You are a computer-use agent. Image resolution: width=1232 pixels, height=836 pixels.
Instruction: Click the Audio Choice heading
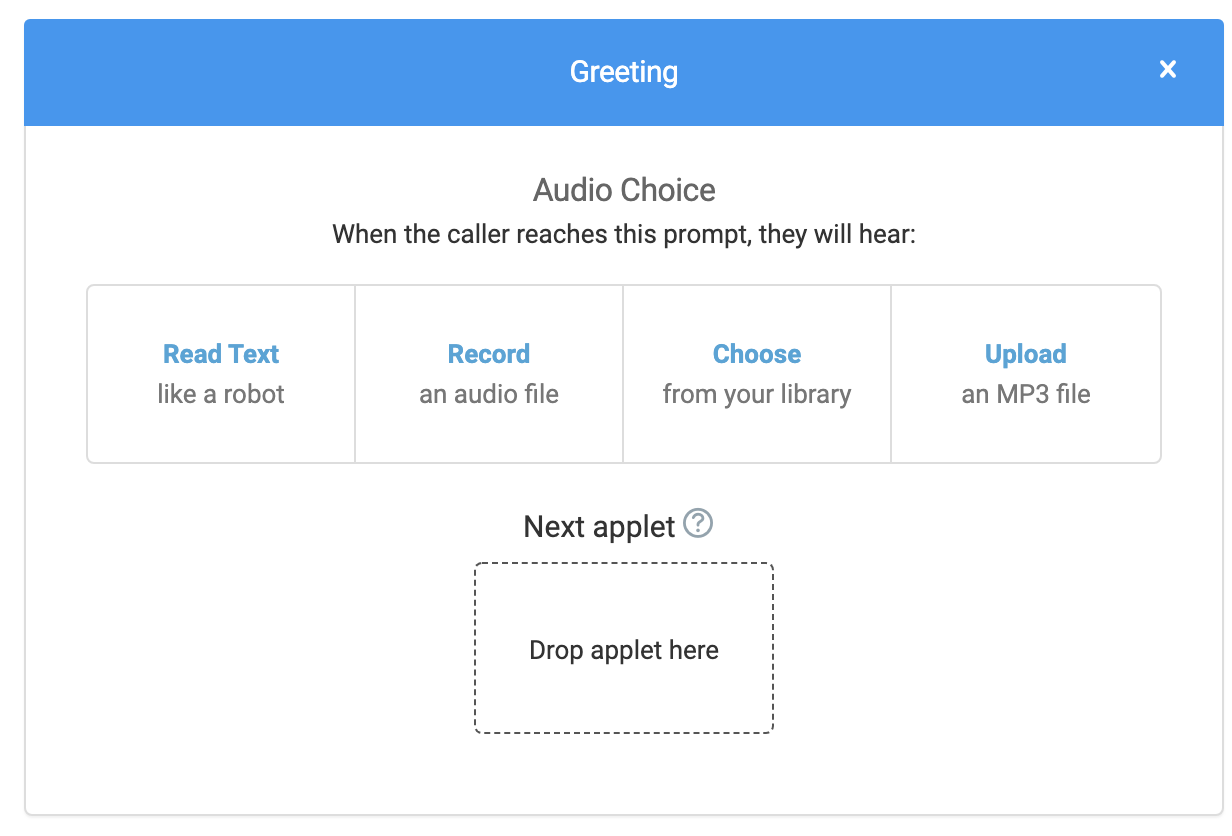(624, 190)
